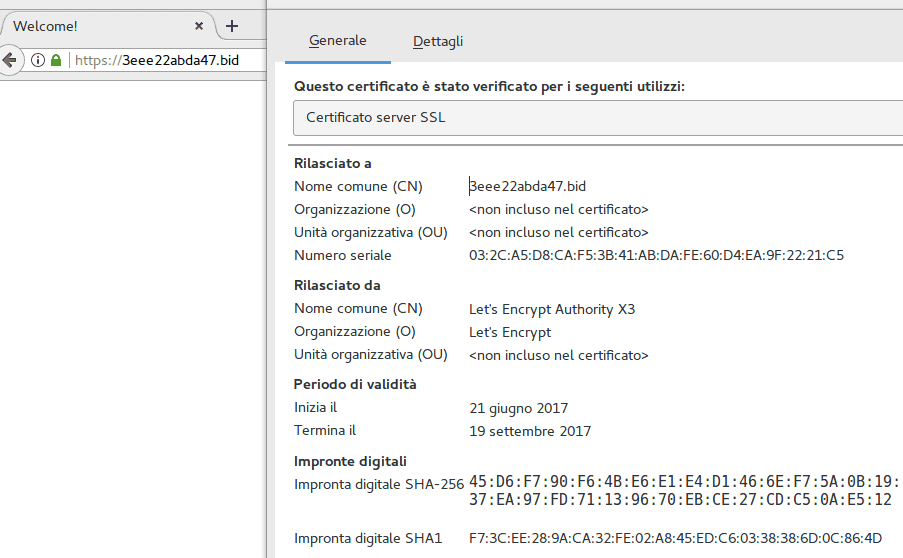Screen dimensions: 903x558
Task: Close the Welcome! browser tab
Action: pos(200,26)
